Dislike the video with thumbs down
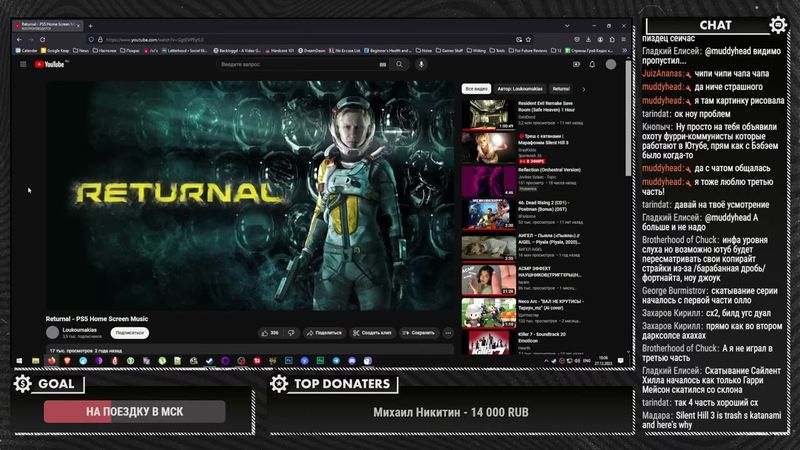 290,332
